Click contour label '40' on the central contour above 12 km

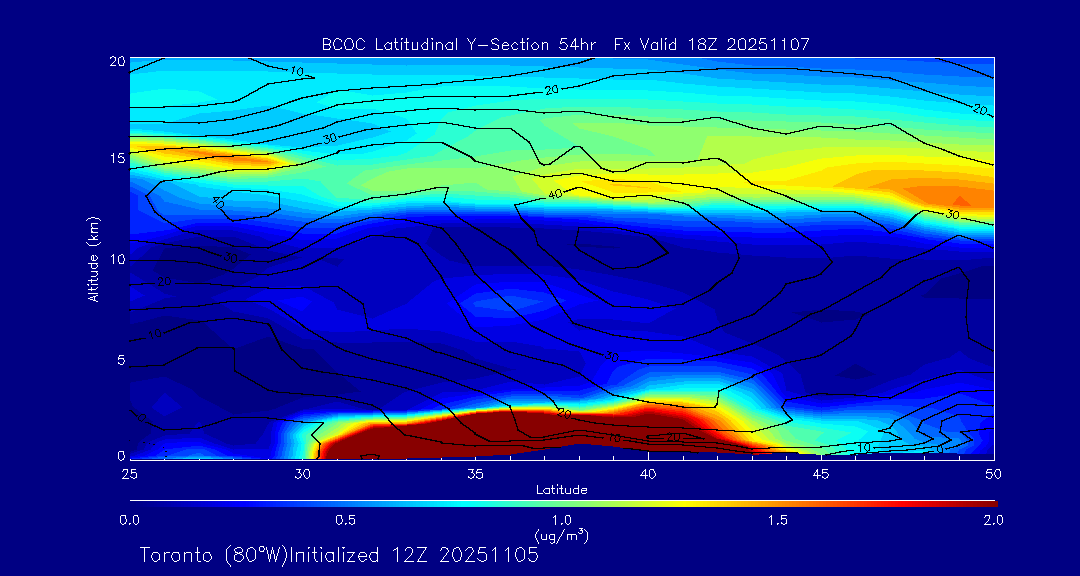tap(556, 194)
